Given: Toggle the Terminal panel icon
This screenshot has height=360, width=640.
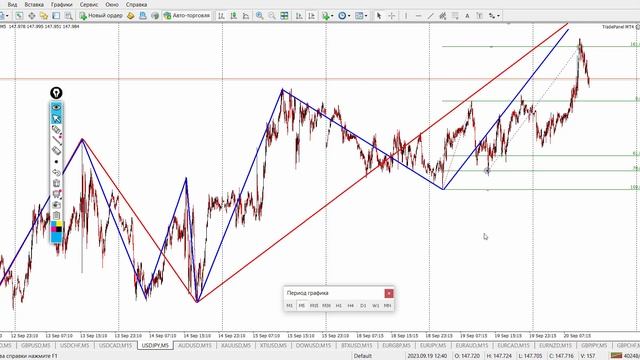Looking at the screenshot, I should (56, 16).
